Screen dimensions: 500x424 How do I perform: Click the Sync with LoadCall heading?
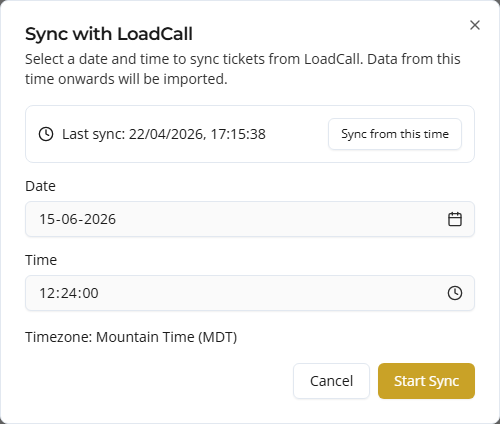(x=109, y=34)
